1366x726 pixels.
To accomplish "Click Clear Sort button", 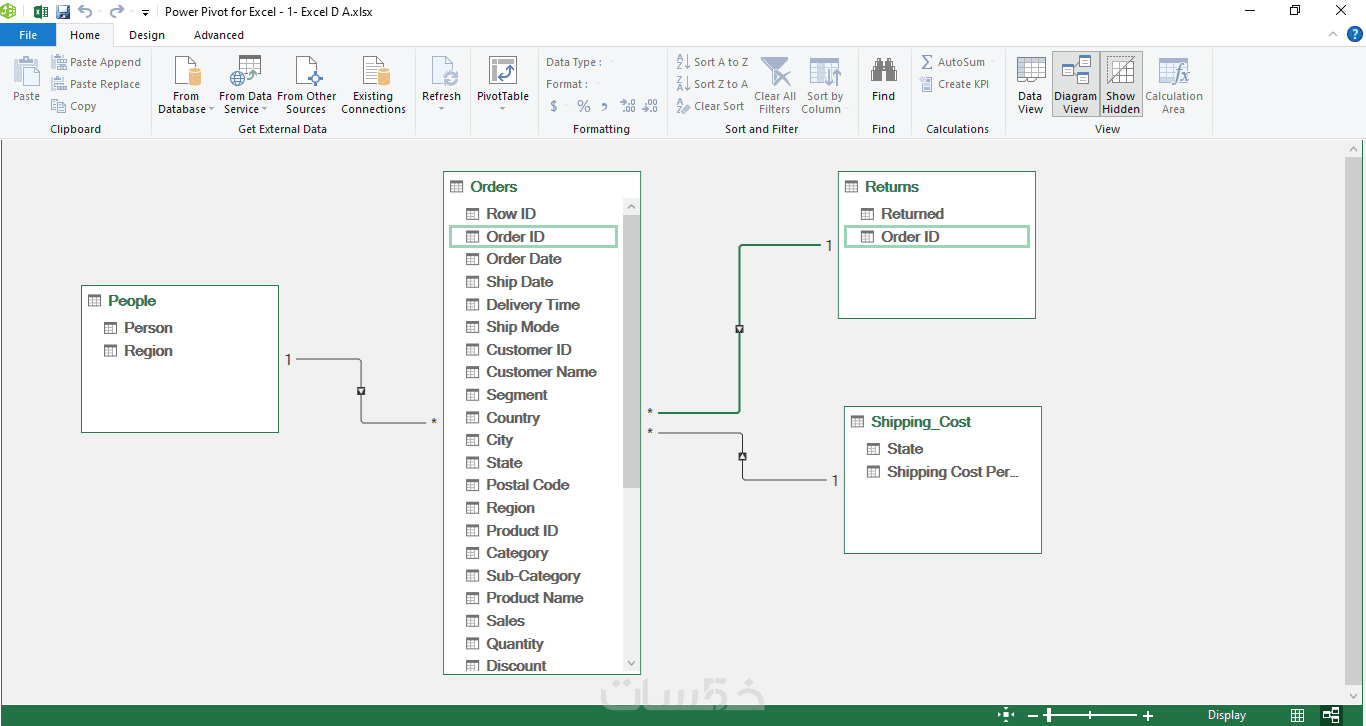I will (x=710, y=106).
